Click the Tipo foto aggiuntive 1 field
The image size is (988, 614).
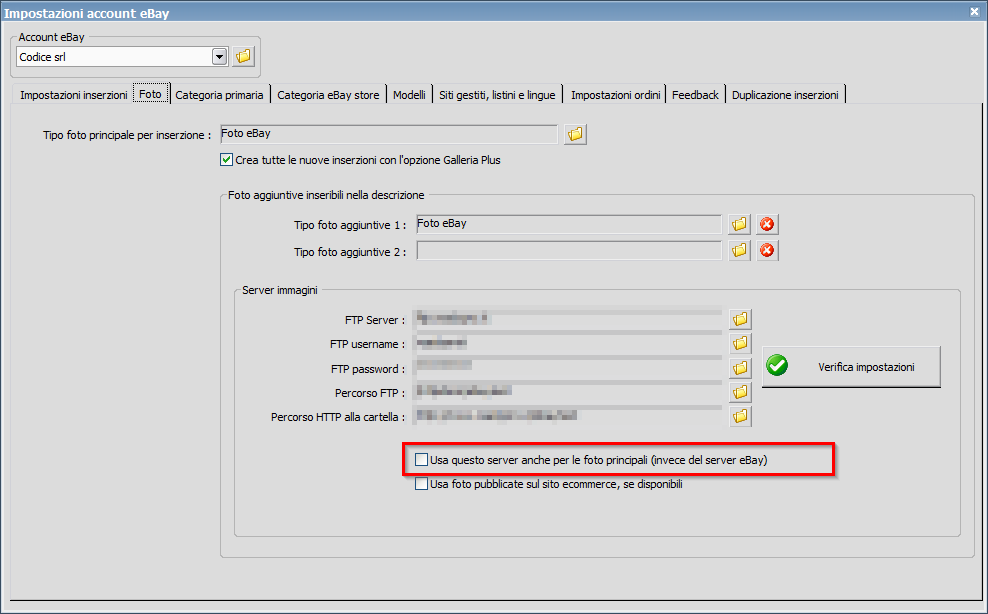(569, 224)
